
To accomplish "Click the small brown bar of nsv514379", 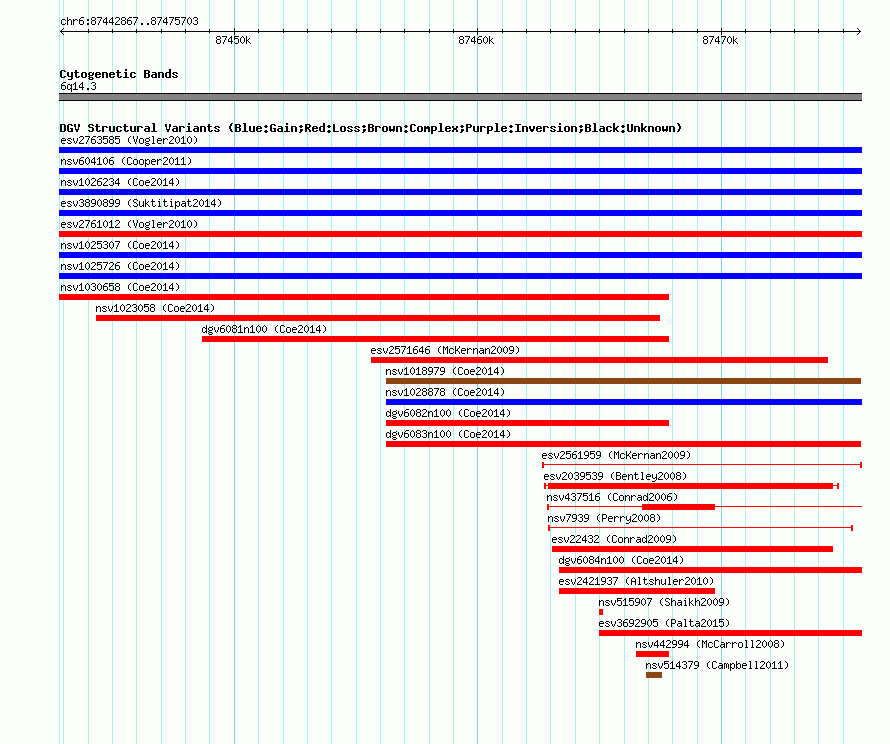I will (654, 675).
